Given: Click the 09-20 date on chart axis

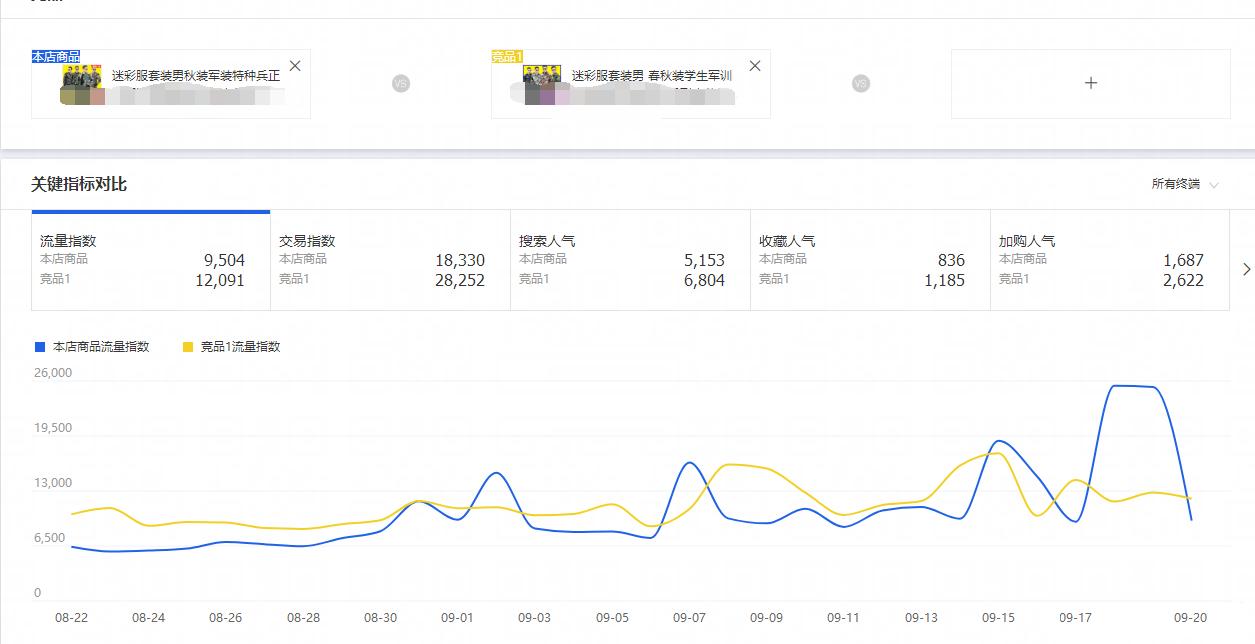Looking at the screenshot, I should tap(1189, 618).
